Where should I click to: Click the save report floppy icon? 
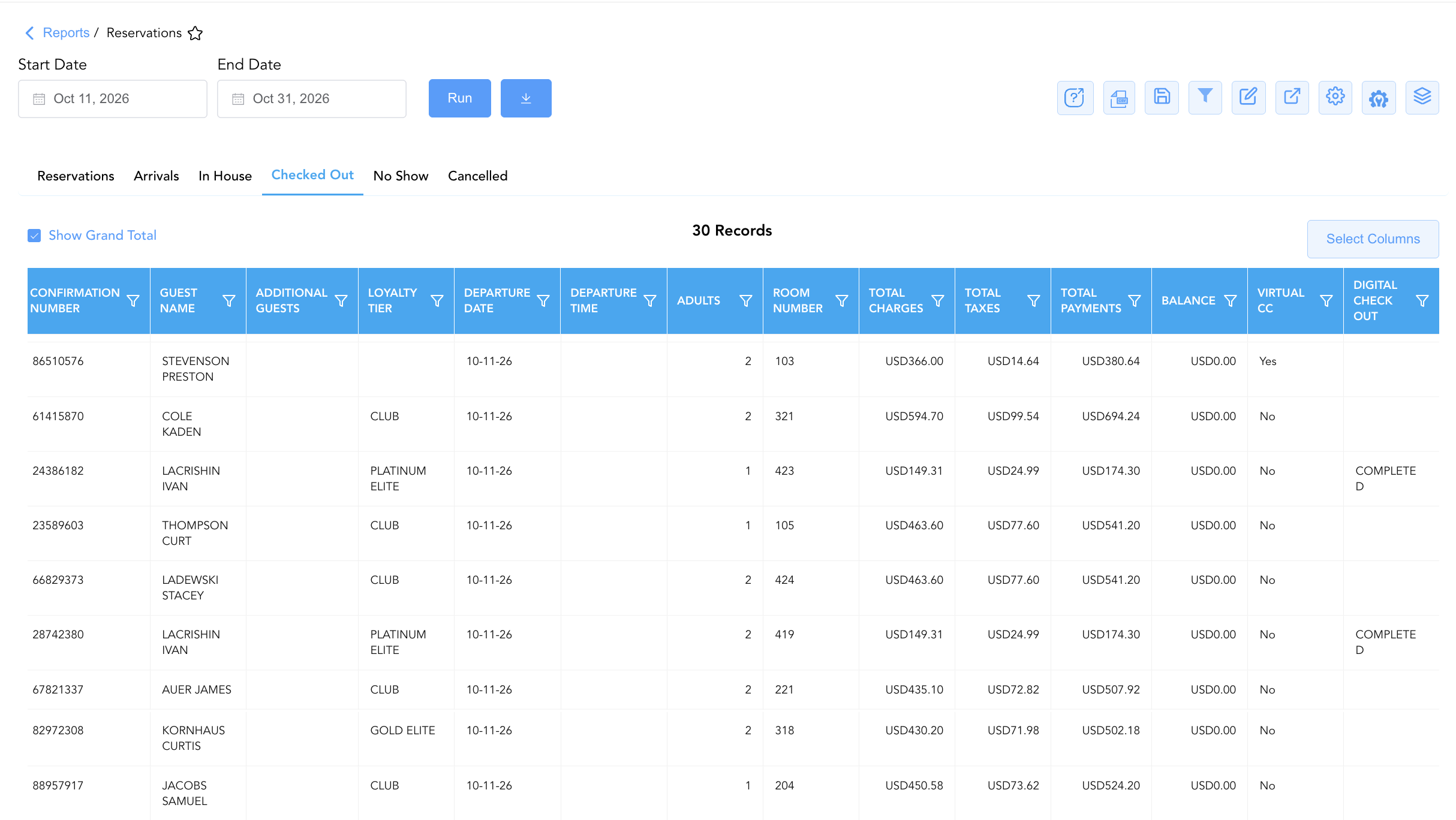1162,98
